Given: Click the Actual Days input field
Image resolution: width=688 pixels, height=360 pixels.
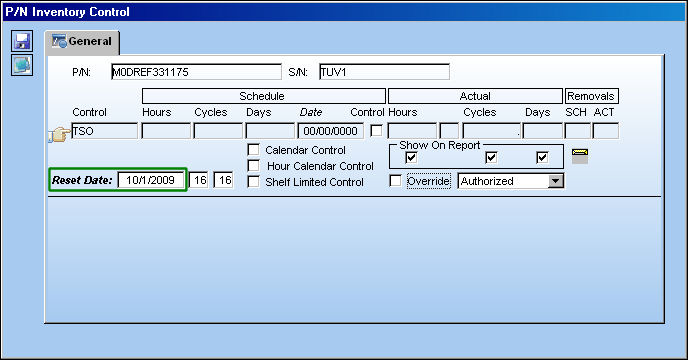Looking at the screenshot, I should (542, 131).
